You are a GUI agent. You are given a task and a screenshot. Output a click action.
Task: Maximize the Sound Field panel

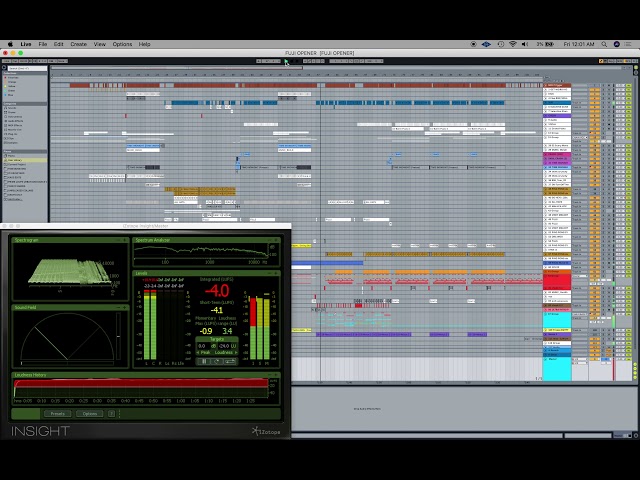pyautogui.click(x=124, y=307)
